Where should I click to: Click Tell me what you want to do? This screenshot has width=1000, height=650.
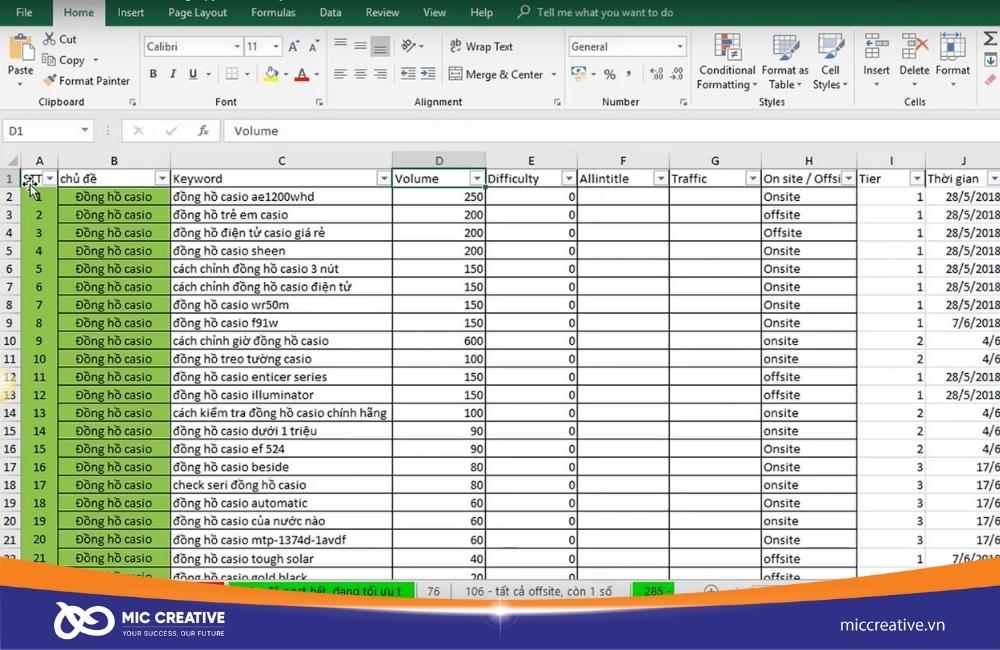tap(605, 12)
